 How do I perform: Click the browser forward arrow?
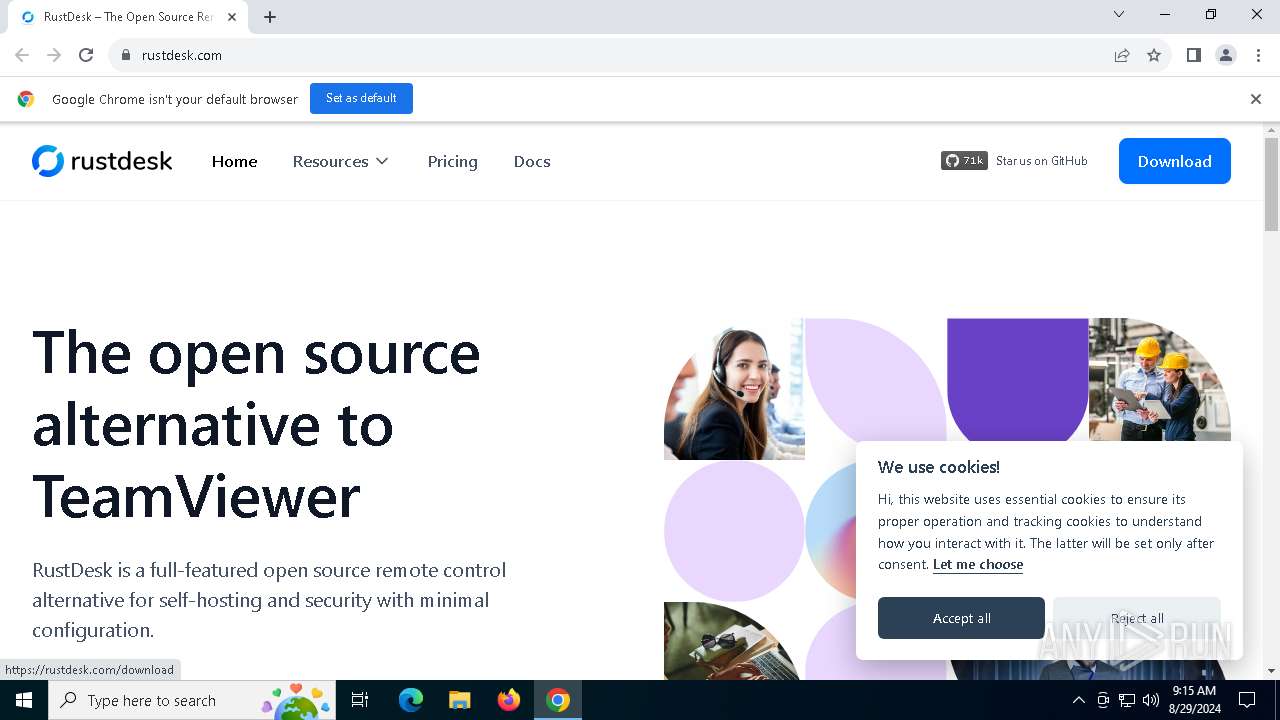coord(54,55)
